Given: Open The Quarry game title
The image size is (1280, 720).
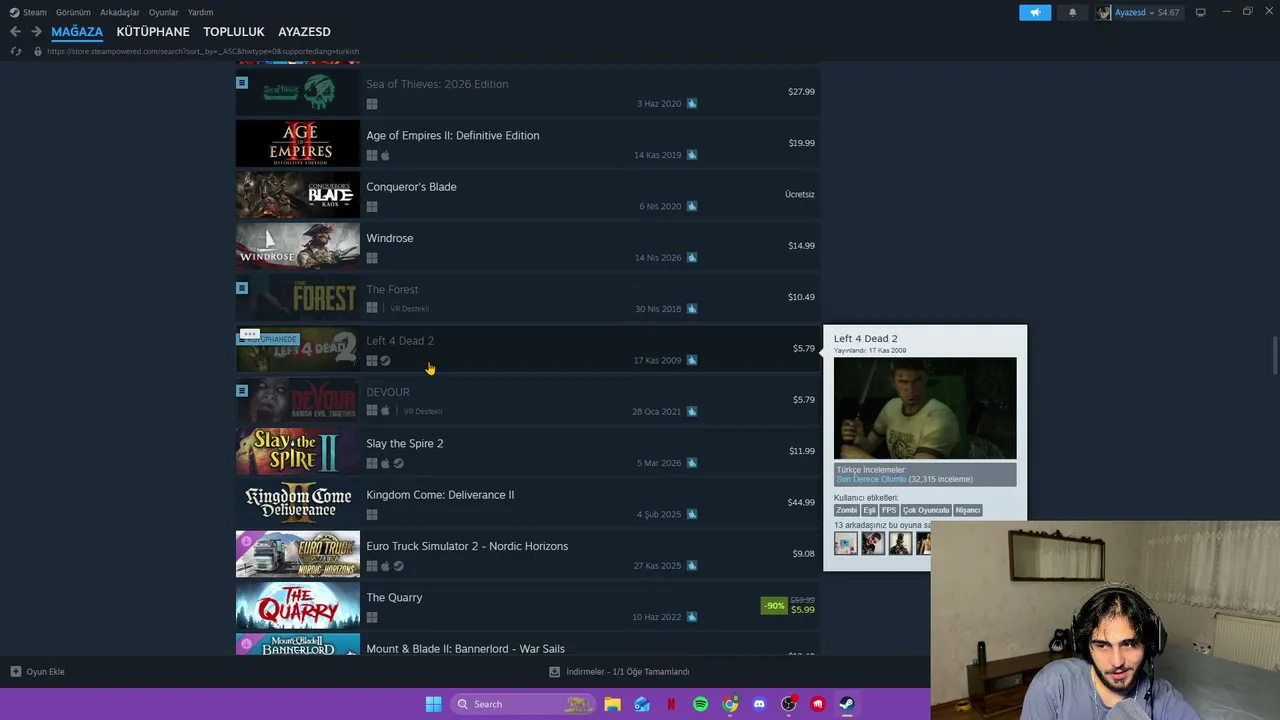Looking at the screenshot, I should [x=394, y=597].
